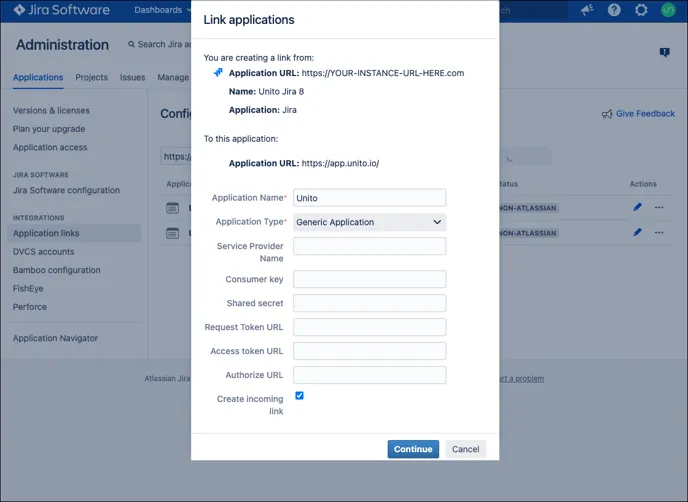Screen dimensions: 688x502
Task: Click the first application row icon
Action: (172, 208)
